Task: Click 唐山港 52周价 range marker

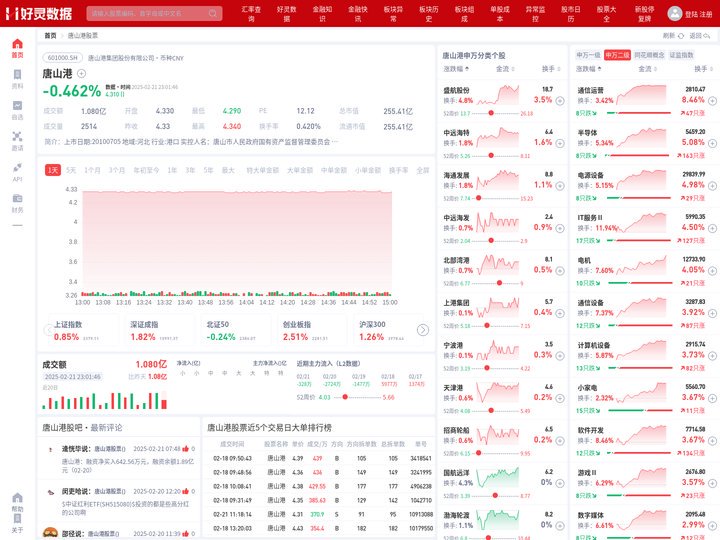Action: [x=345, y=397]
